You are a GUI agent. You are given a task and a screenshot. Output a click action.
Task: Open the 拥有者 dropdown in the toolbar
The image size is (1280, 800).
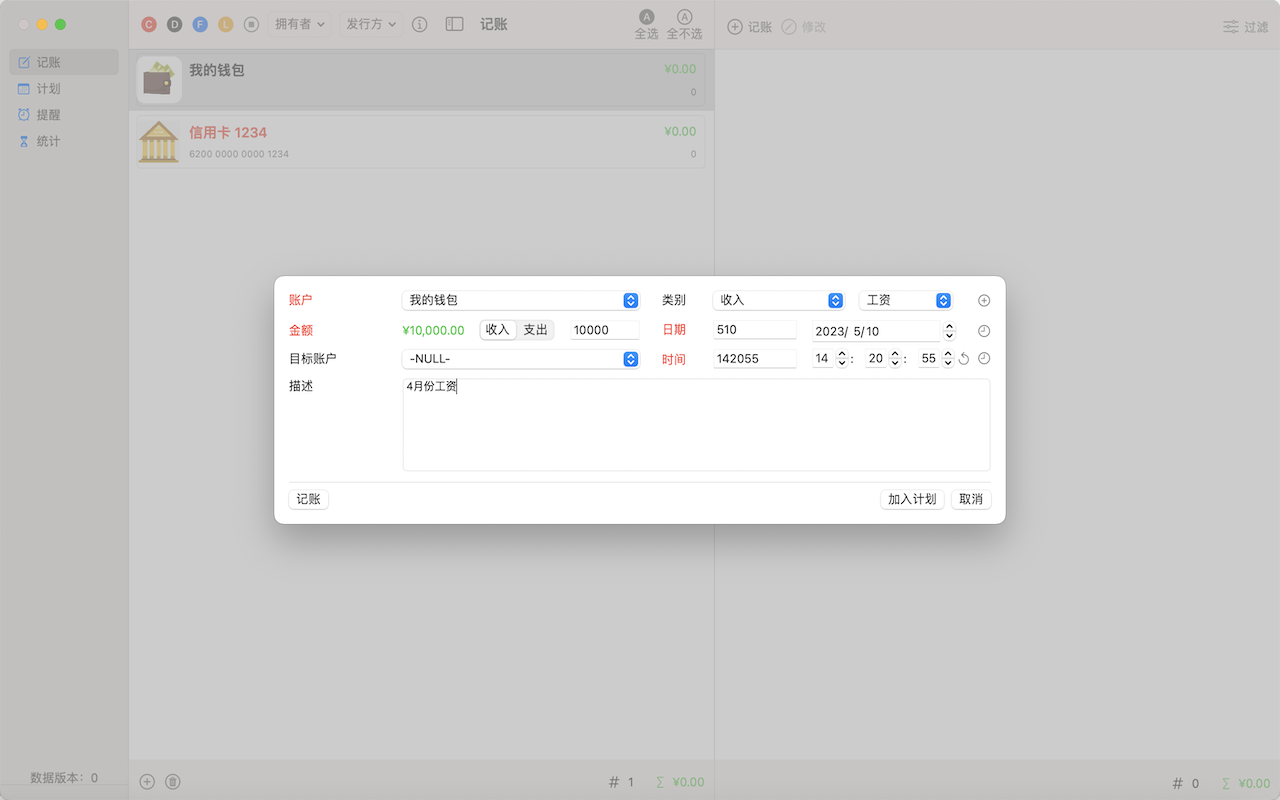(300, 24)
